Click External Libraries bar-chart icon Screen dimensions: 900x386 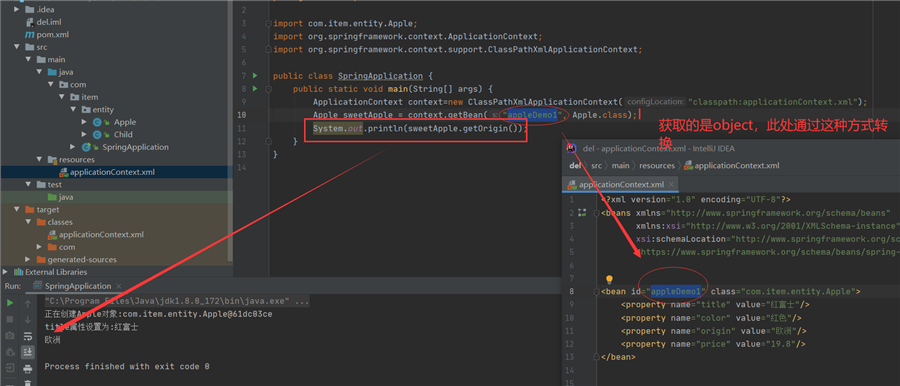pyautogui.click(x=18, y=272)
